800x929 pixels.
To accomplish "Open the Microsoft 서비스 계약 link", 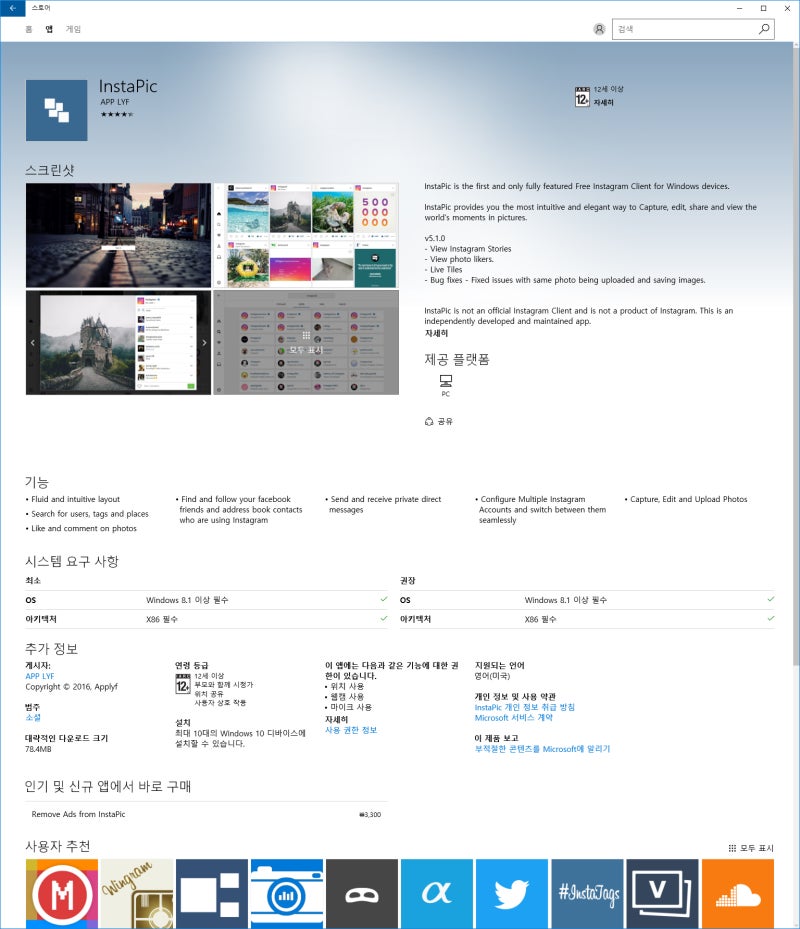I will (x=513, y=718).
